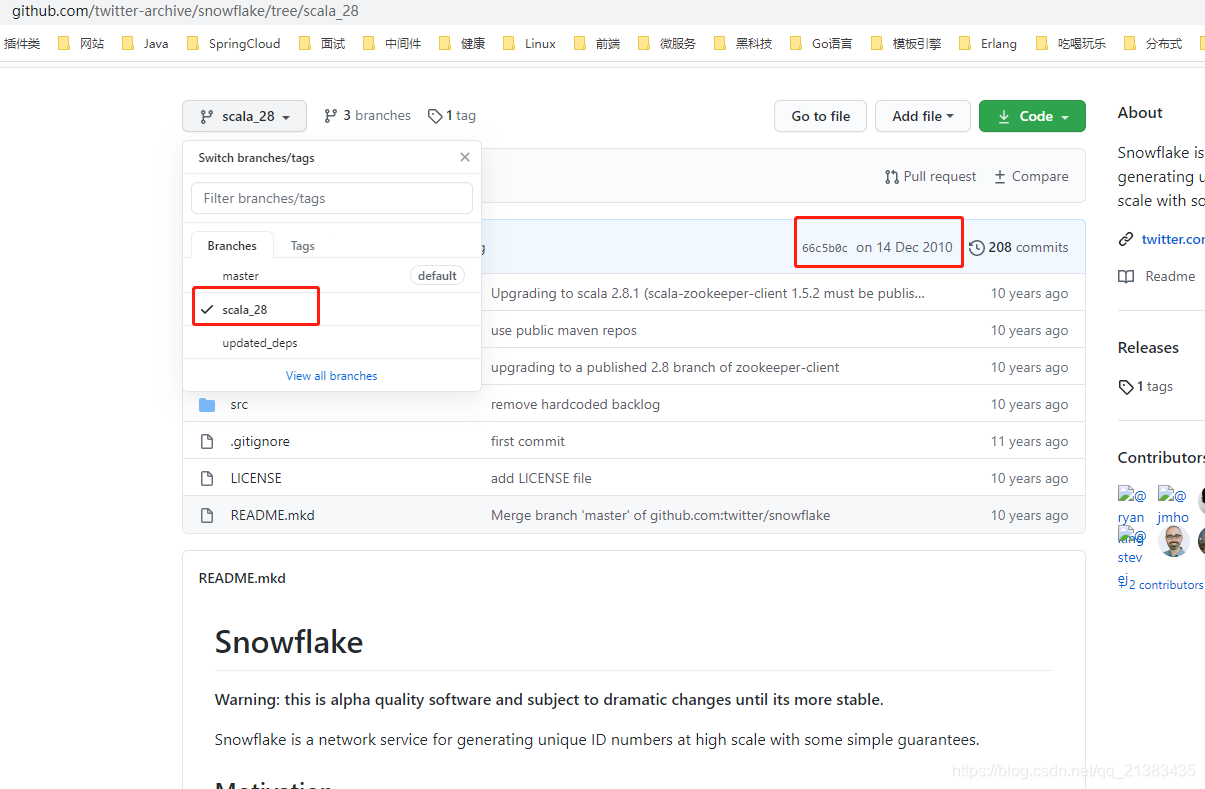Click the Go to file button

(820, 116)
